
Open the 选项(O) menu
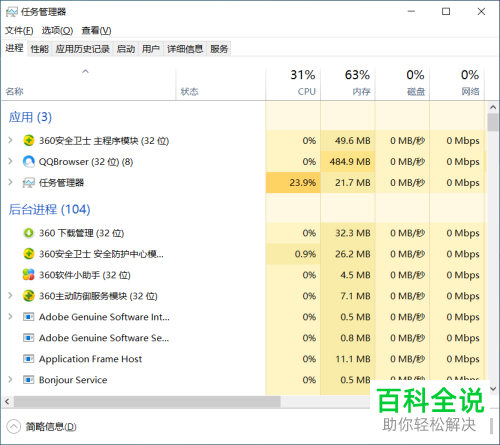click(x=57, y=31)
